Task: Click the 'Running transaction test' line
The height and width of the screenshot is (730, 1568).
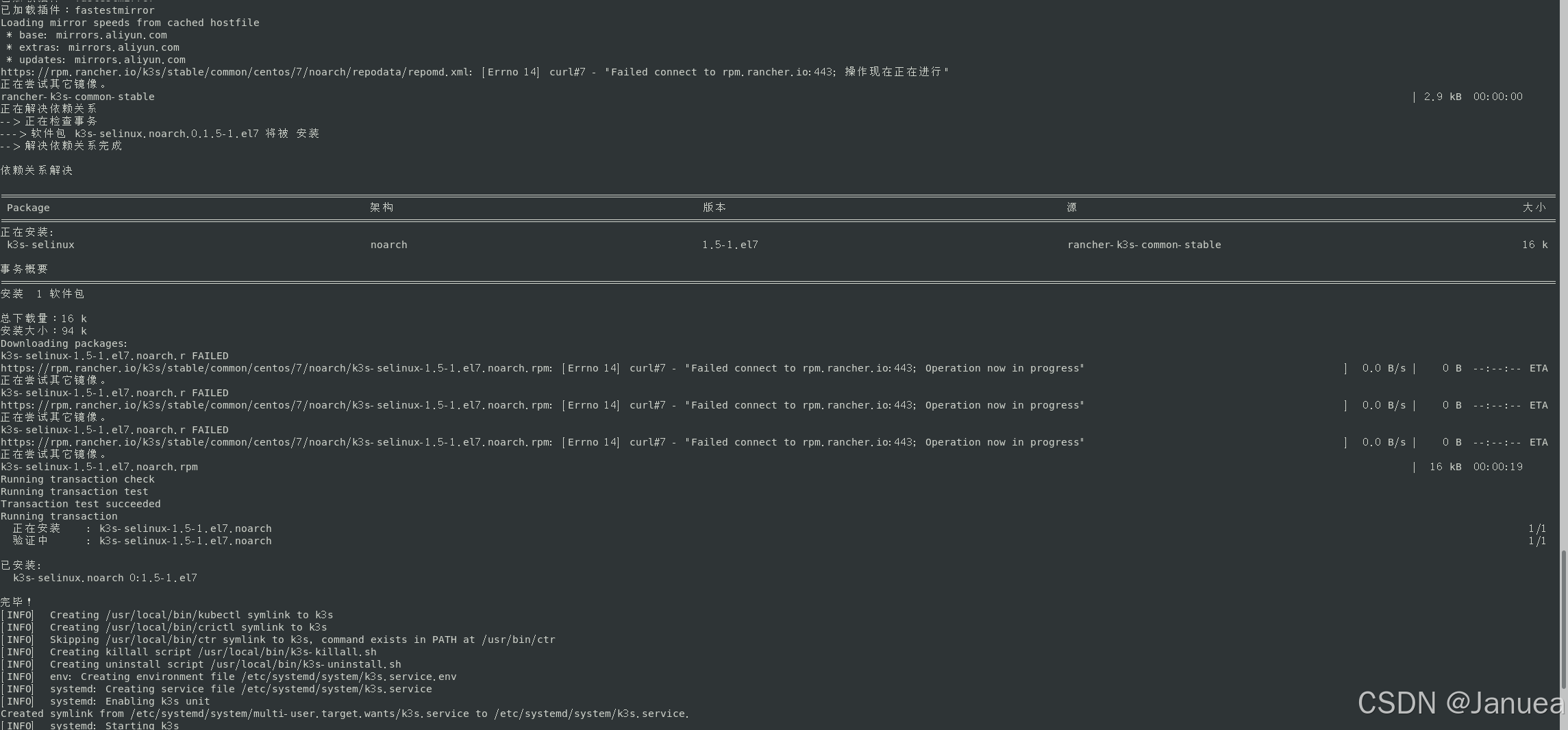Action: [x=75, y=491]
